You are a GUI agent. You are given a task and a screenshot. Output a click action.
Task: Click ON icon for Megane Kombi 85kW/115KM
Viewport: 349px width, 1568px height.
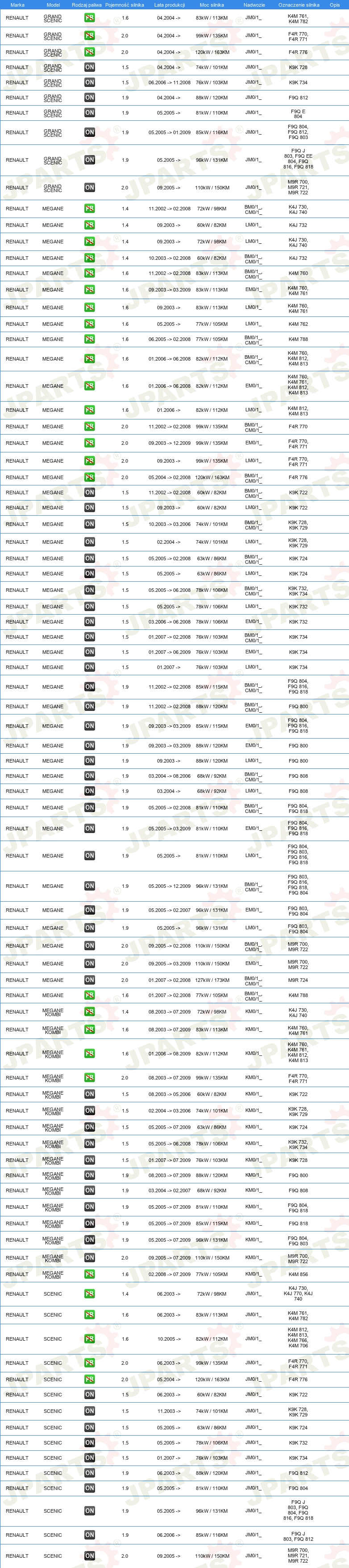click(x=90, y=1224)
